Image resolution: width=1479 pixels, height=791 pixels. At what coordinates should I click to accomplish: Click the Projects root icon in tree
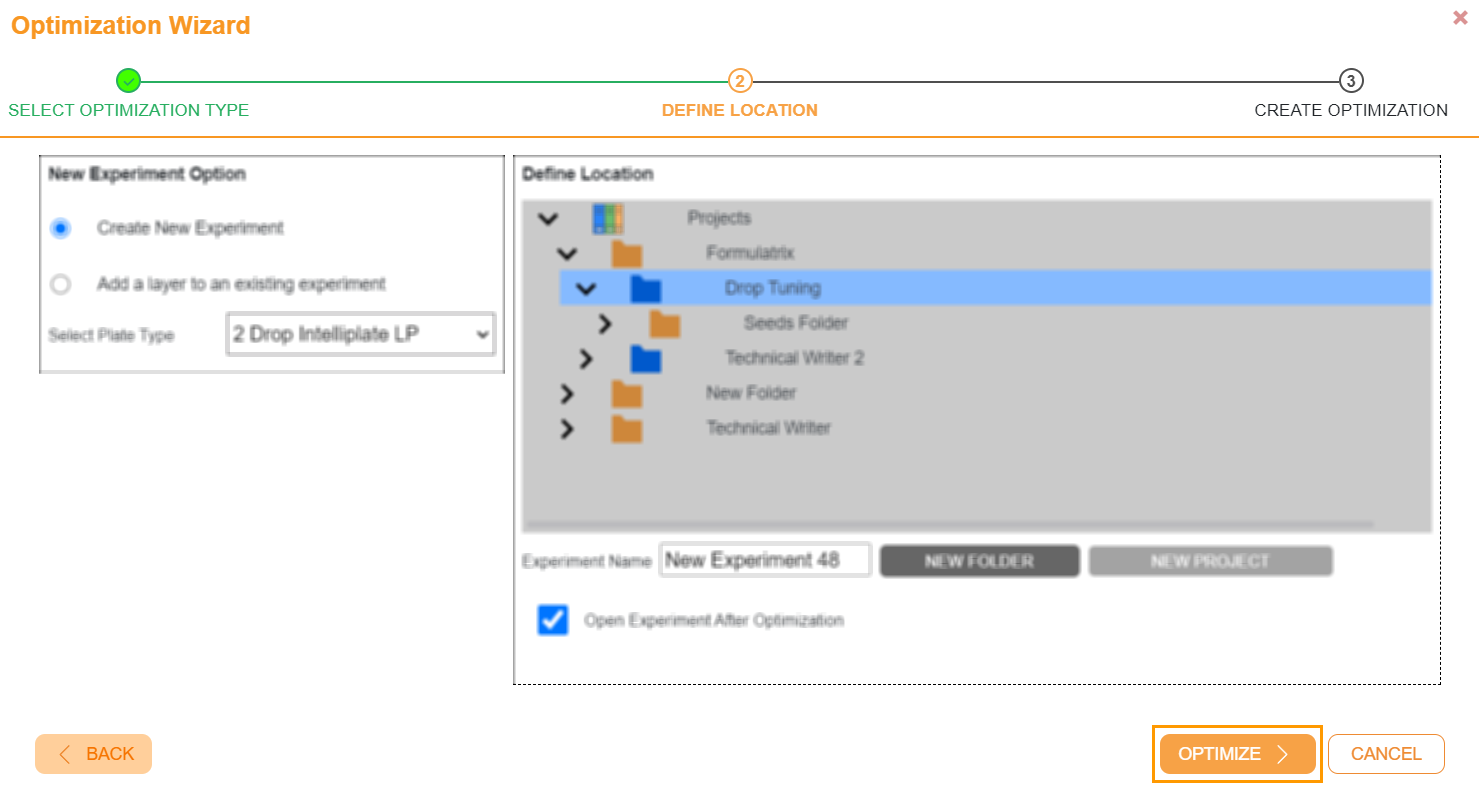coord(608,218)
